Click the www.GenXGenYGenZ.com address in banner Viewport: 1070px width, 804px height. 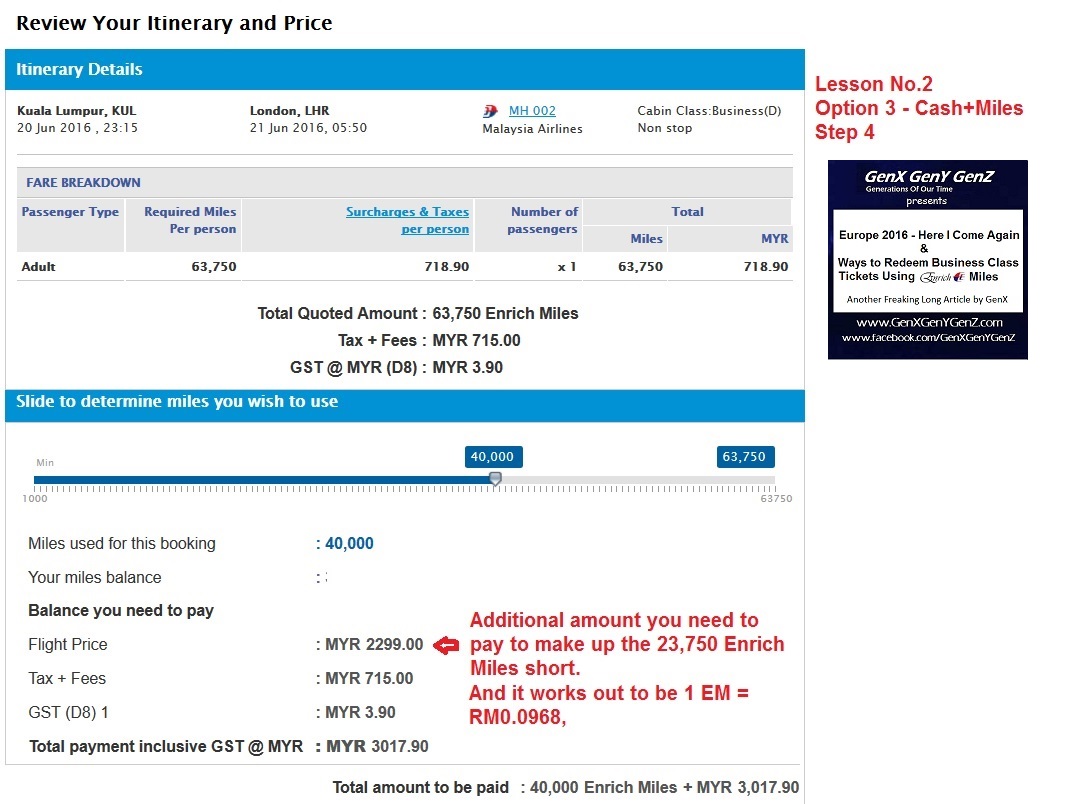click(928, 323)
